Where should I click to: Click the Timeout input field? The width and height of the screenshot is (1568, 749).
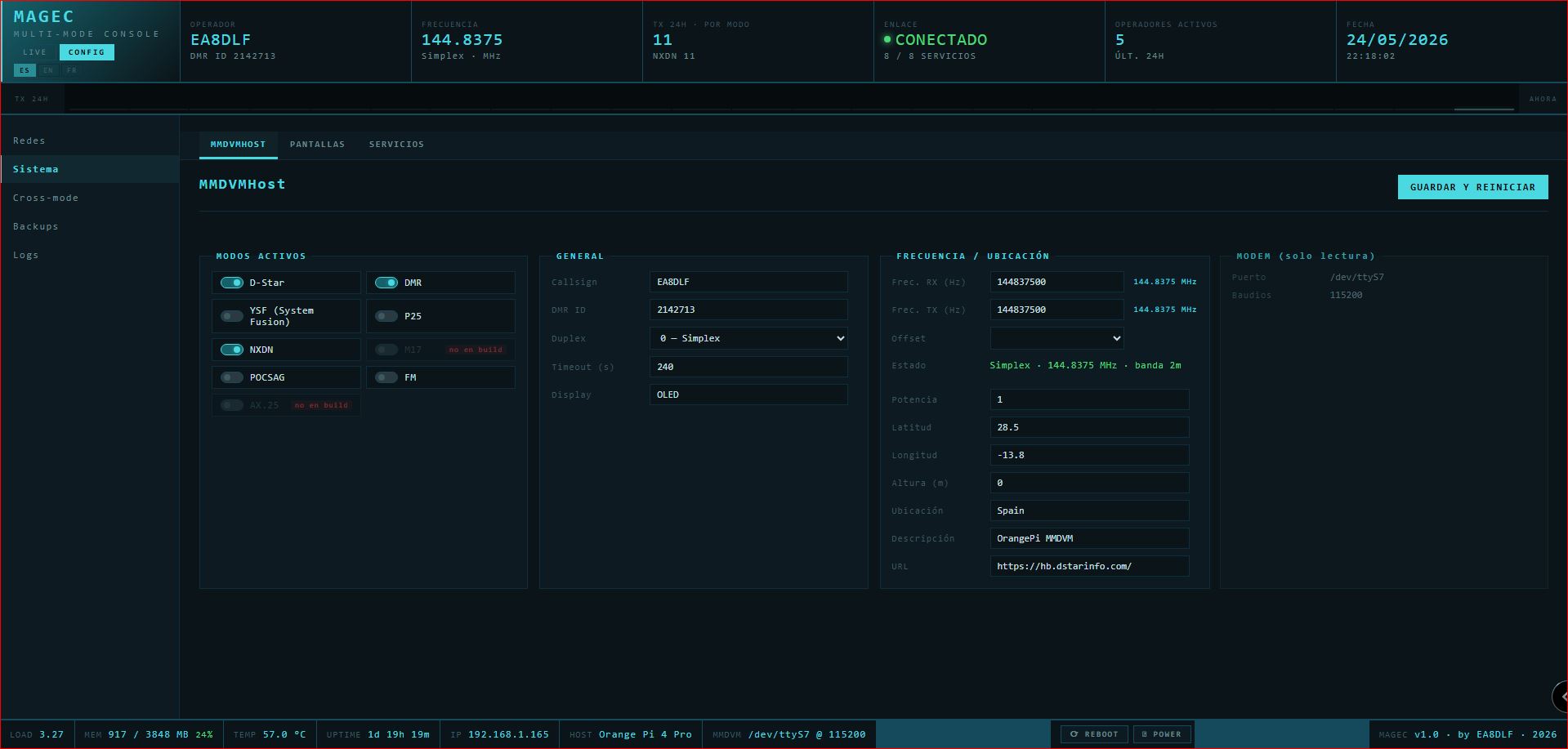pos(748,367)
